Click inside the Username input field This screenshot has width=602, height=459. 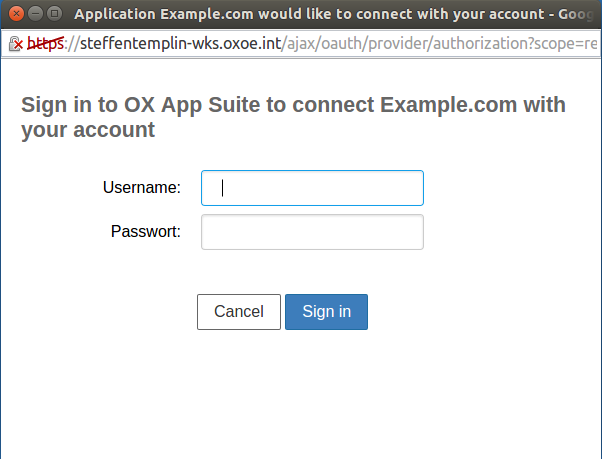312,188
